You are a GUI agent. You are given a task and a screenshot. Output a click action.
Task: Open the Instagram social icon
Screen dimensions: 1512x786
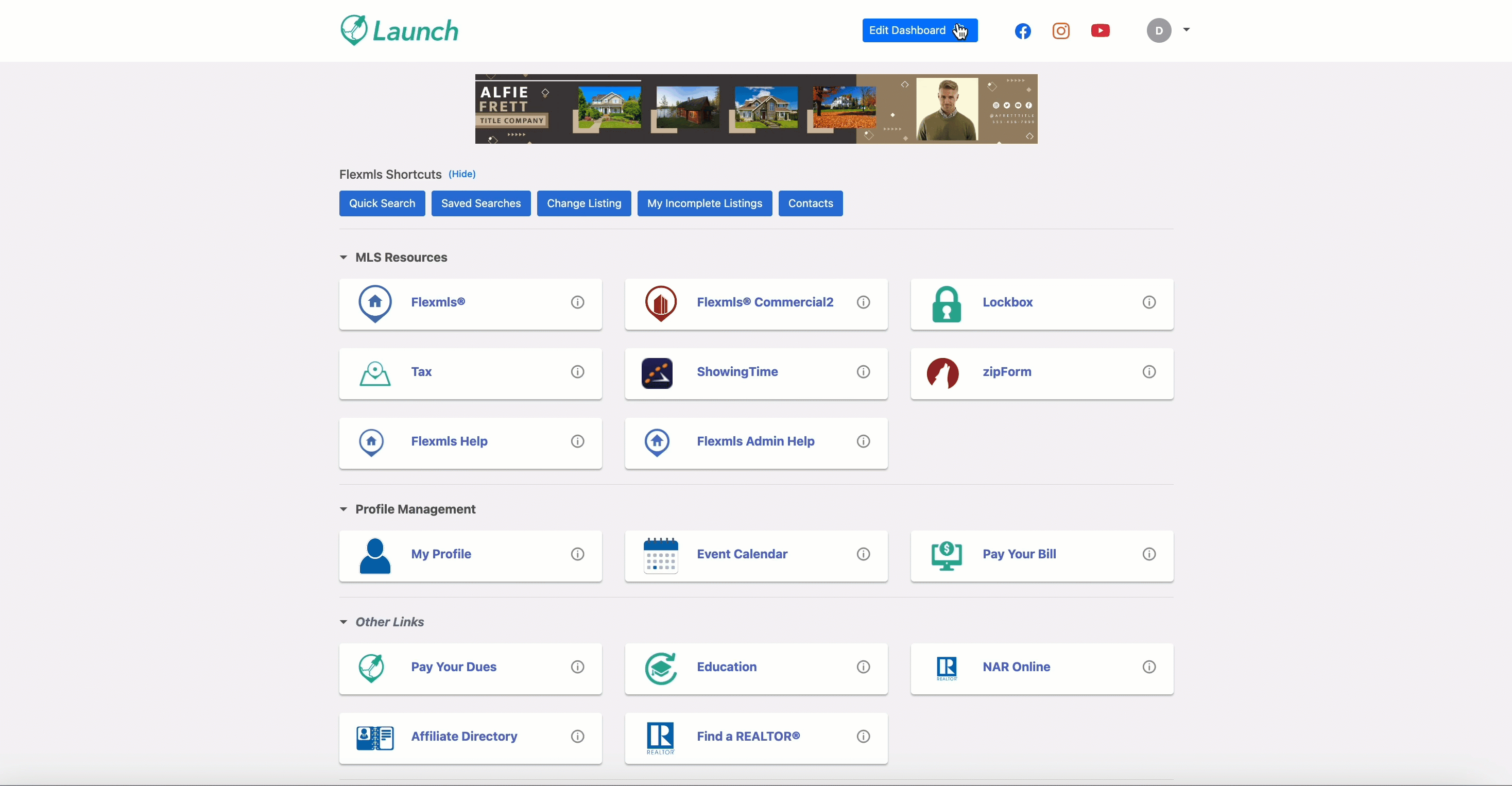click(1061, 30)
